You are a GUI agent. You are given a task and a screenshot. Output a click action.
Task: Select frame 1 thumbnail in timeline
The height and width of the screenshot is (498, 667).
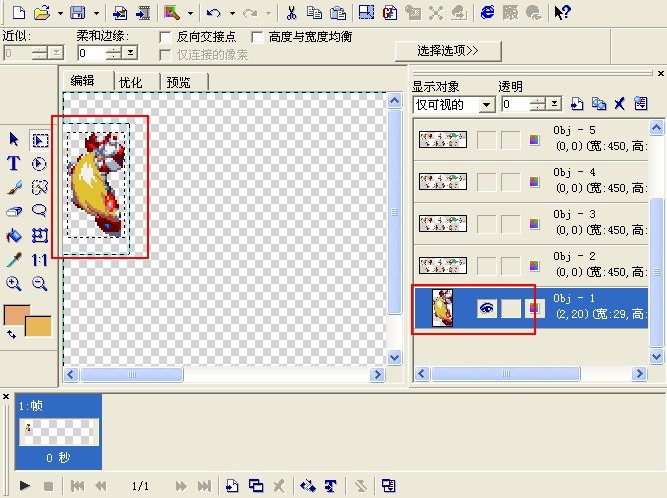[59, 432]
